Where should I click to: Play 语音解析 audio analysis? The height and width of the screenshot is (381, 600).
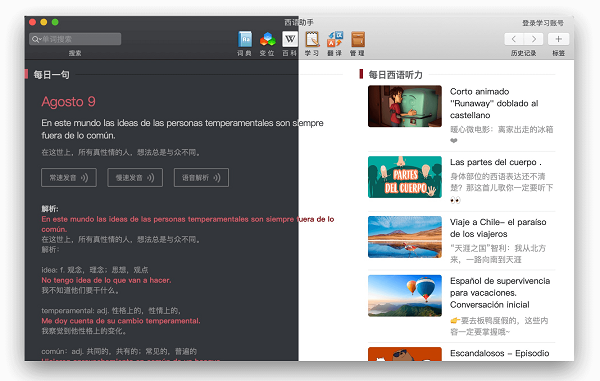201,177
